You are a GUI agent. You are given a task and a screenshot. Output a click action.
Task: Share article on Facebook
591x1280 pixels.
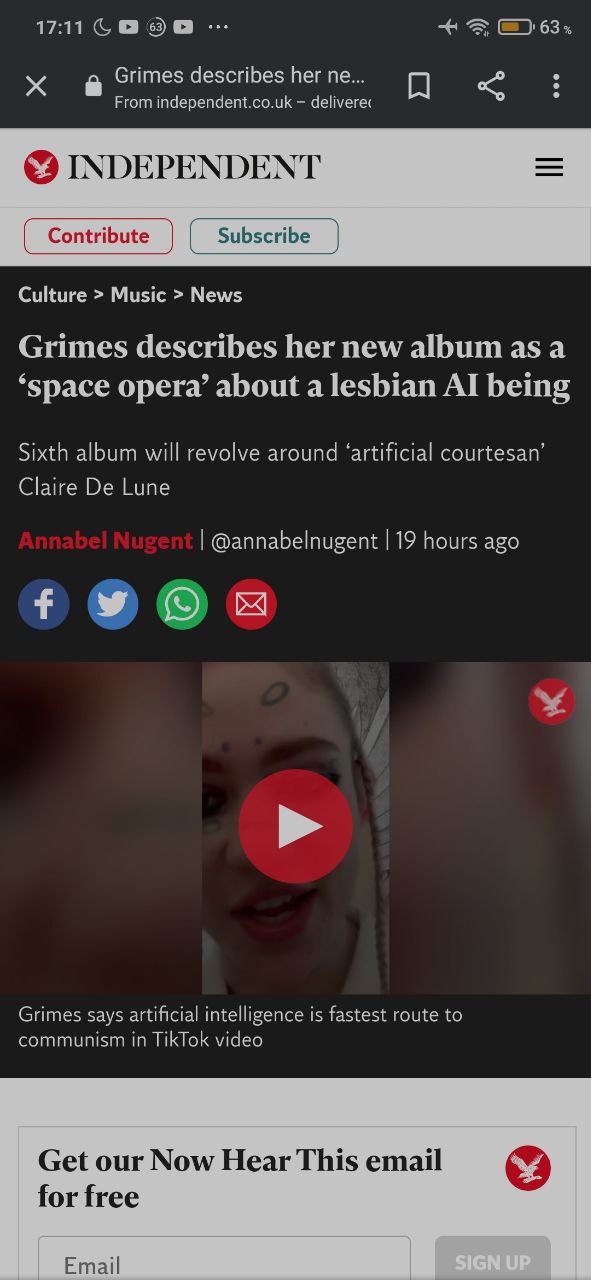[44, 604]
